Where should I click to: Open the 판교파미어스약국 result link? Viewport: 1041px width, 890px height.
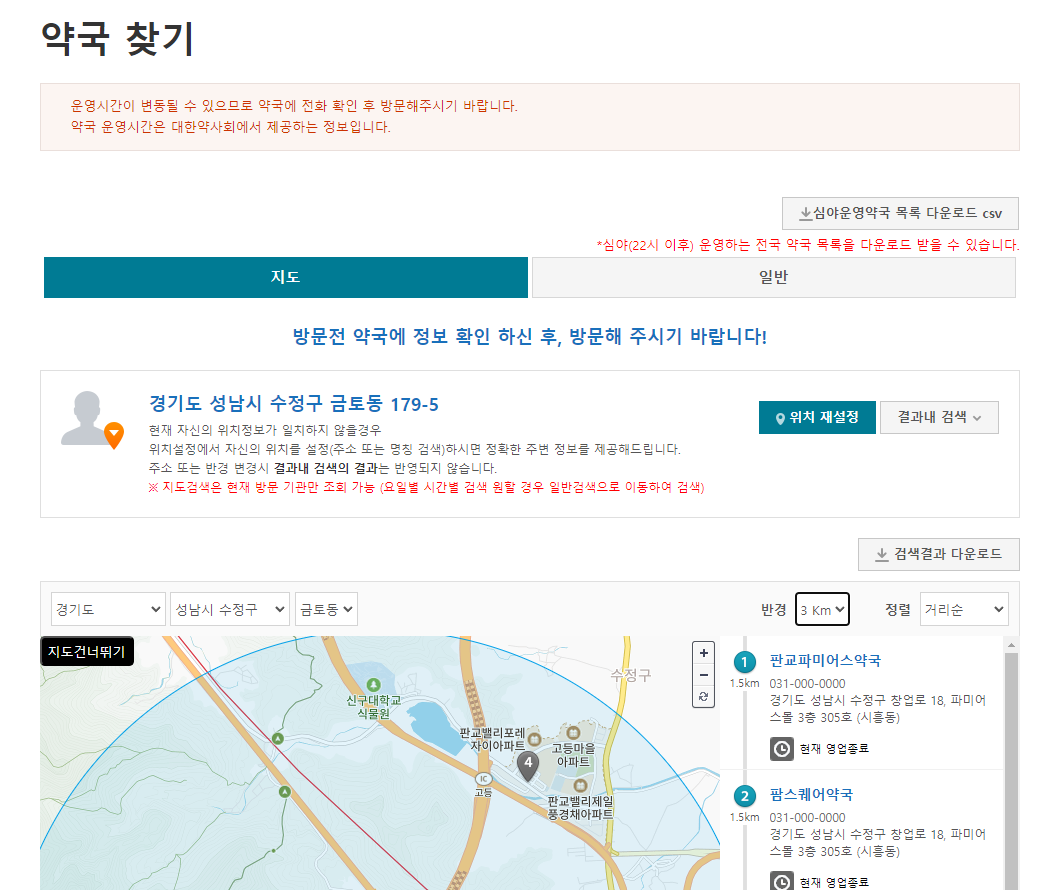click(825, 661)
